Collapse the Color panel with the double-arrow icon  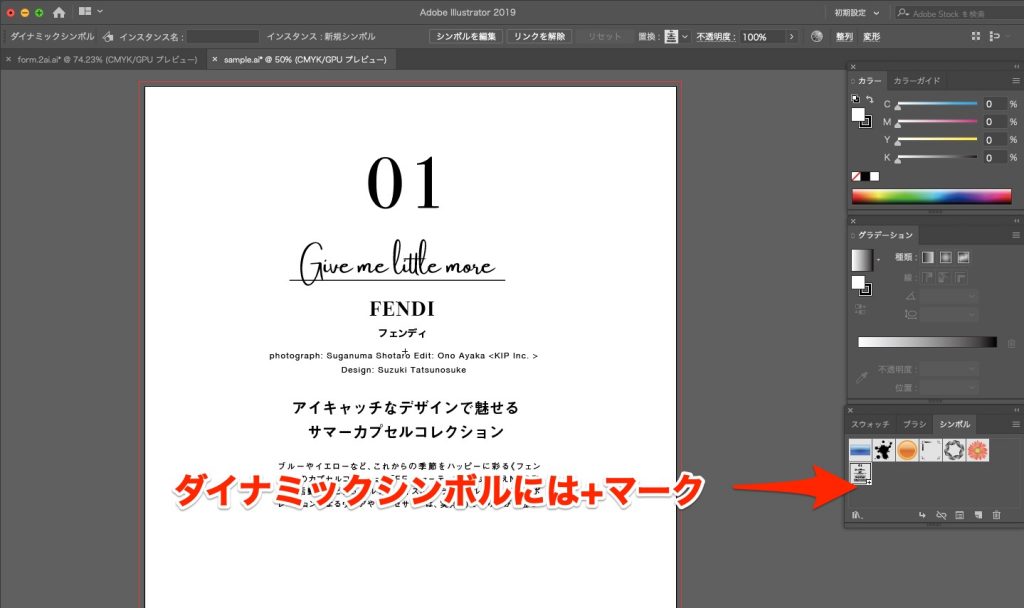[1016, 67]
